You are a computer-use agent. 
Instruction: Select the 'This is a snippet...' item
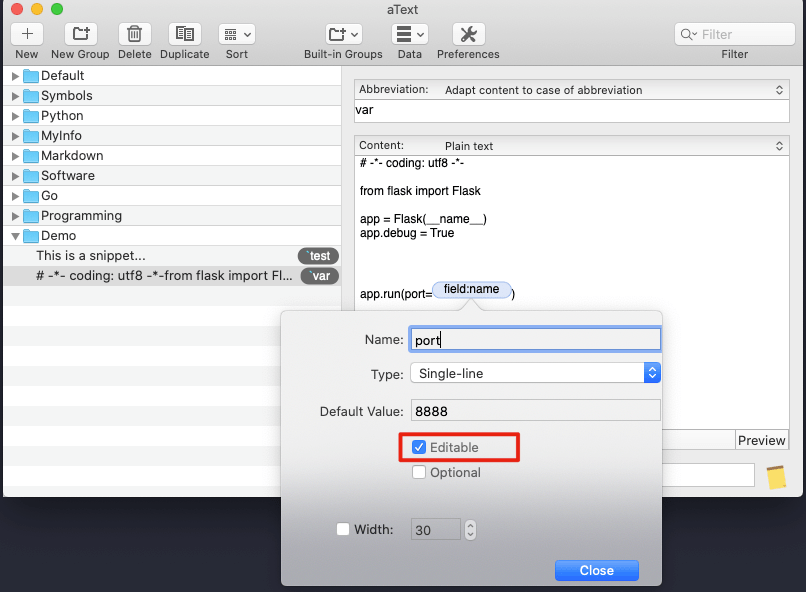[x=91, y=256]
